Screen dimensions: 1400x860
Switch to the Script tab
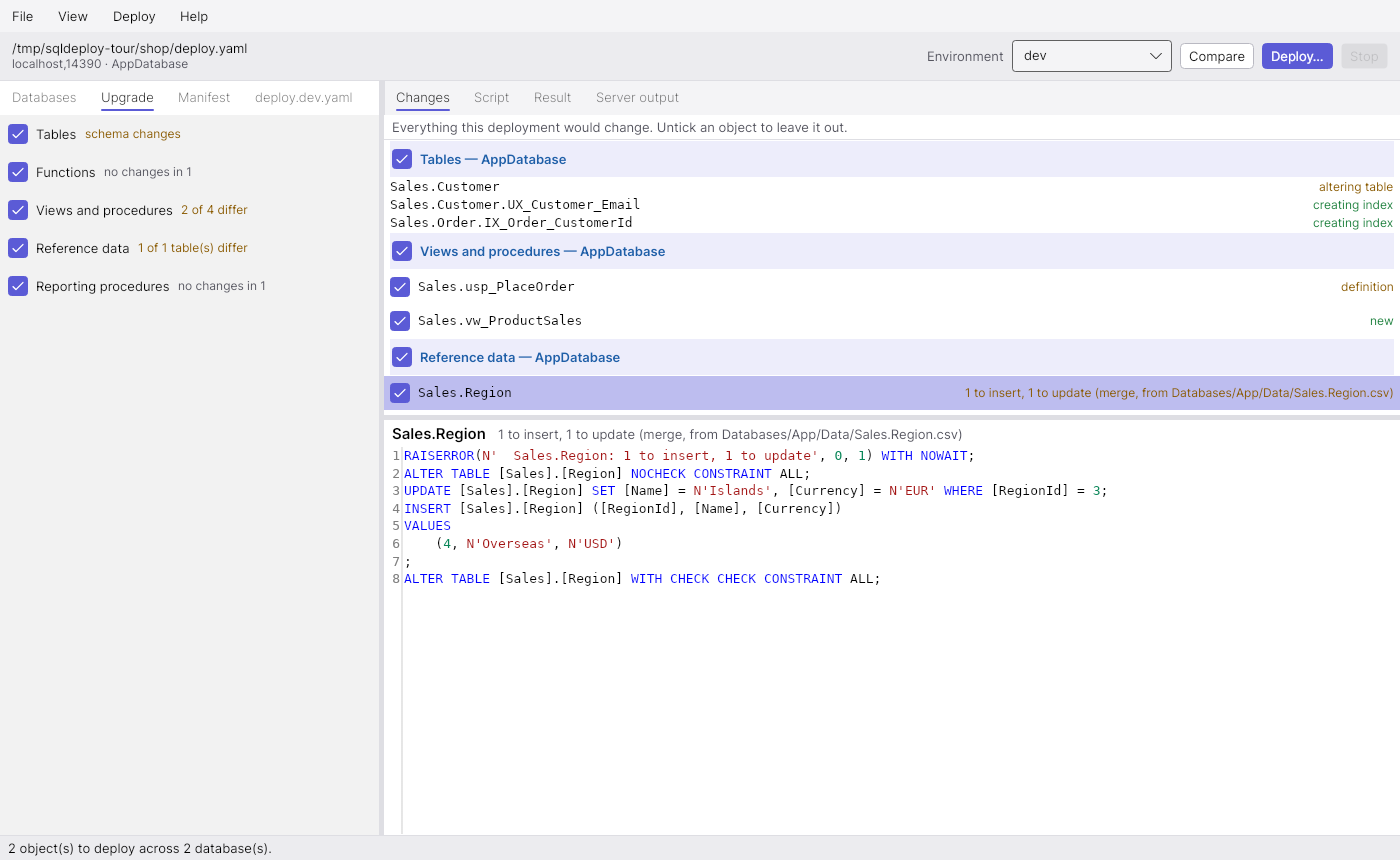[491, 97]
